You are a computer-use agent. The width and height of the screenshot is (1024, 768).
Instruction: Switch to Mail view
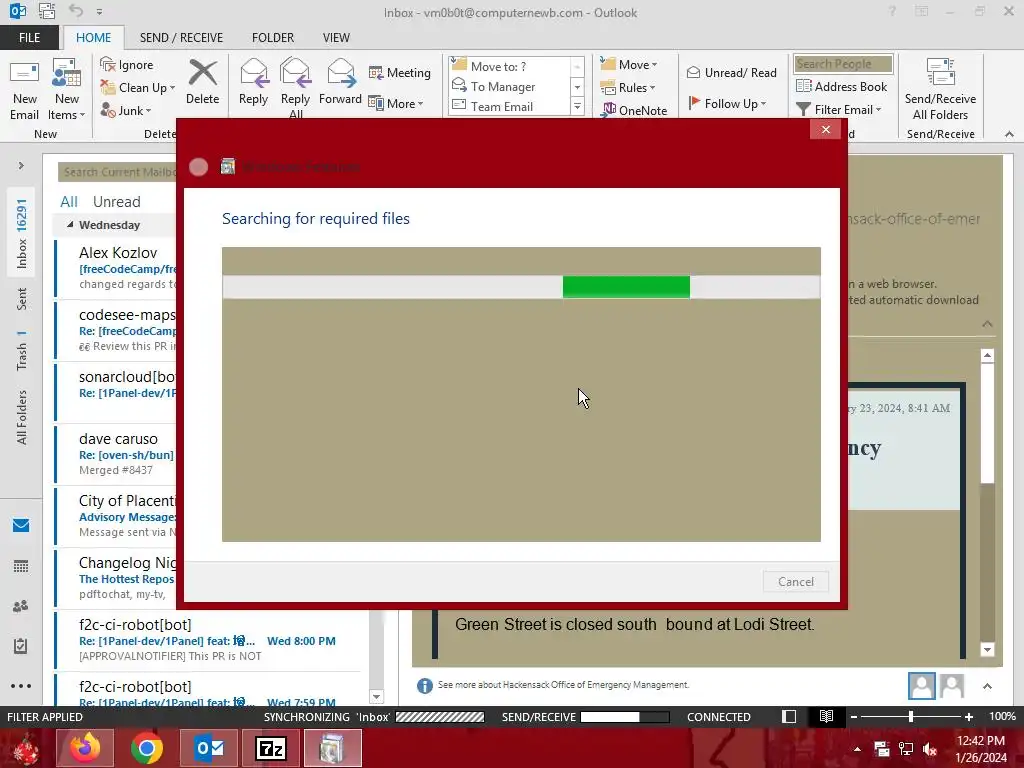pyautogui.click(x=21, y=526)
